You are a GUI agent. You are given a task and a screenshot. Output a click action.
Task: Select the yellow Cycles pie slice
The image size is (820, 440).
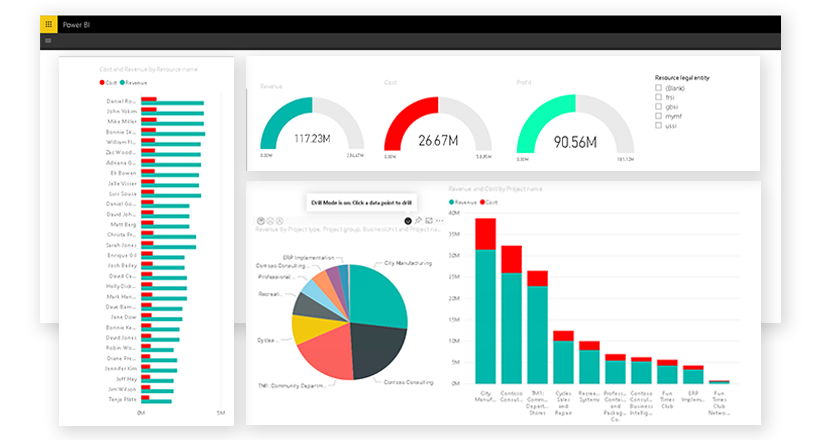click(314, 329)
